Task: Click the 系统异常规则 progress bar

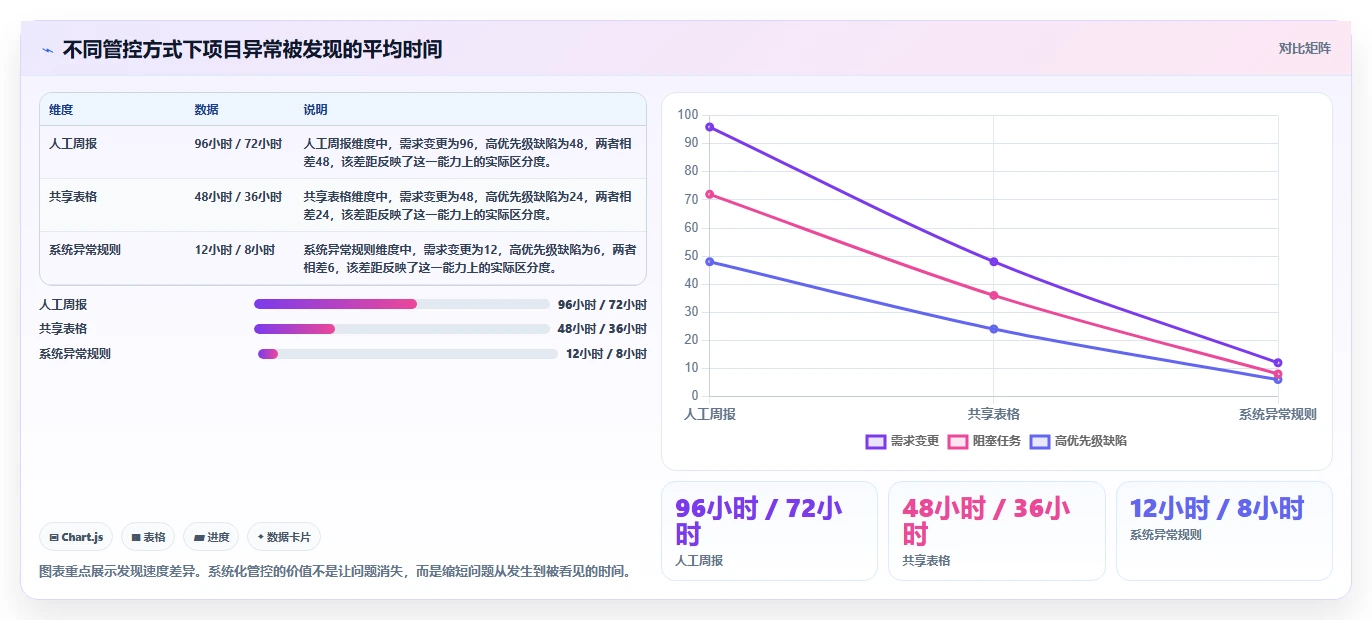Action: pyautogui.click(x=408, y=354)
